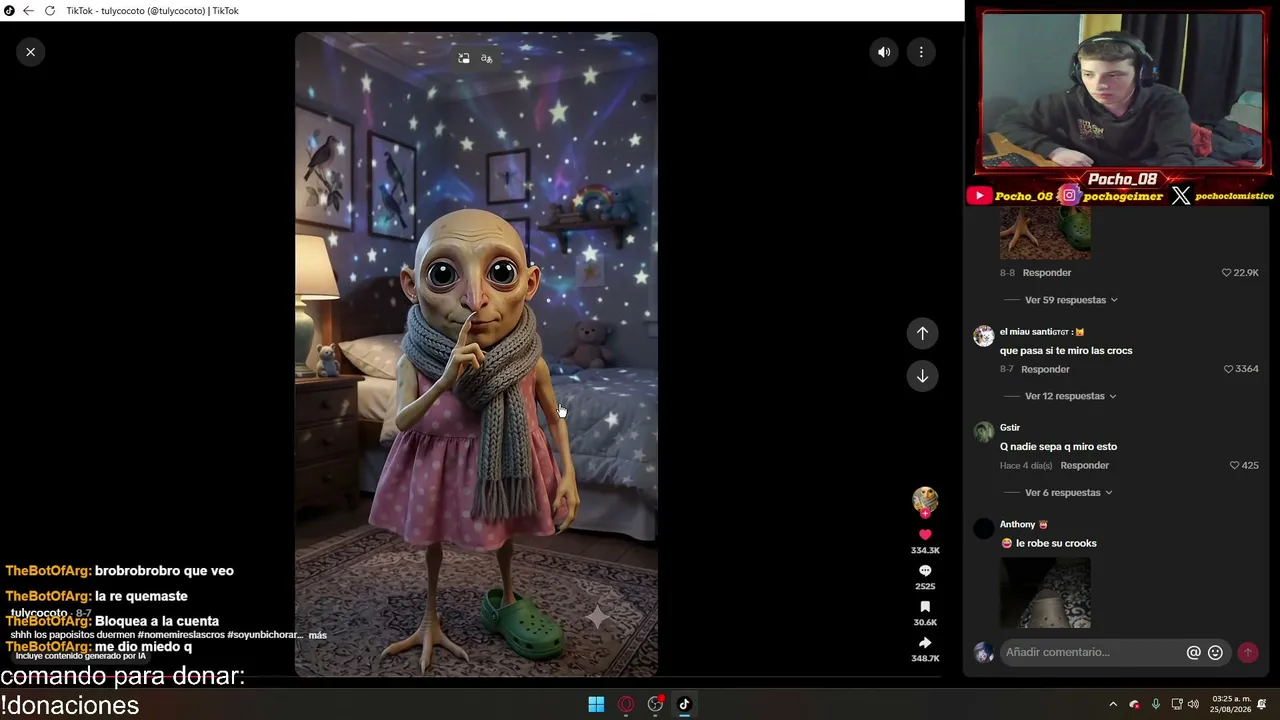Reload the TikTok page
1280x720 pixels.
click(x=50, y=11)
